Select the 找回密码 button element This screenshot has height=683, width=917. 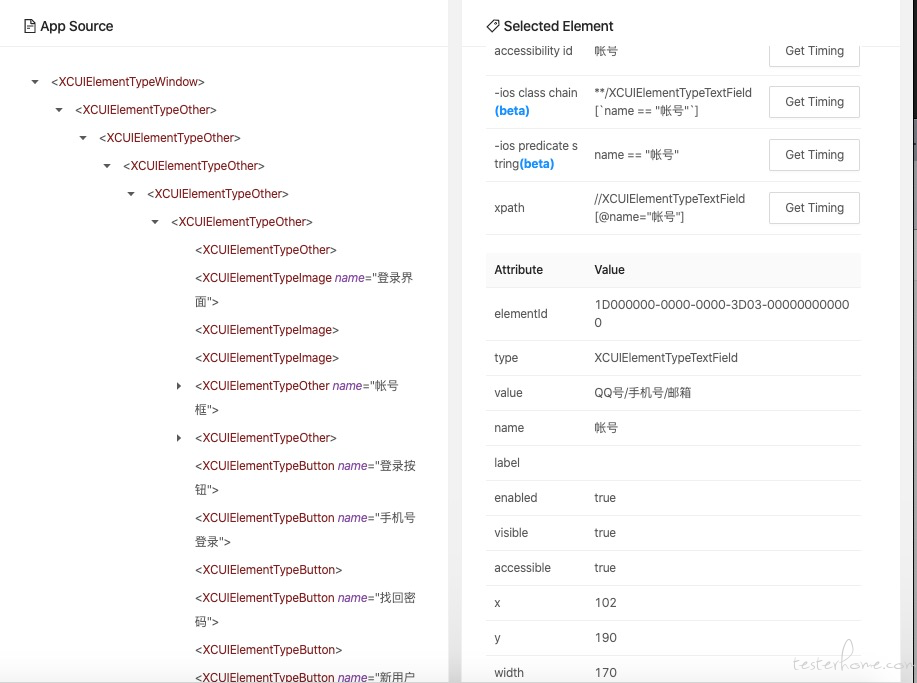(x=305, y=609)
